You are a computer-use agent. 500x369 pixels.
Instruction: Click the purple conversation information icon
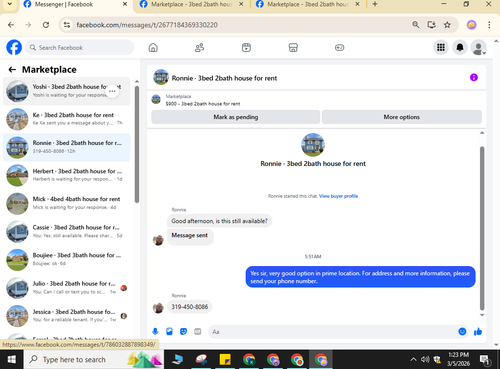474,77
